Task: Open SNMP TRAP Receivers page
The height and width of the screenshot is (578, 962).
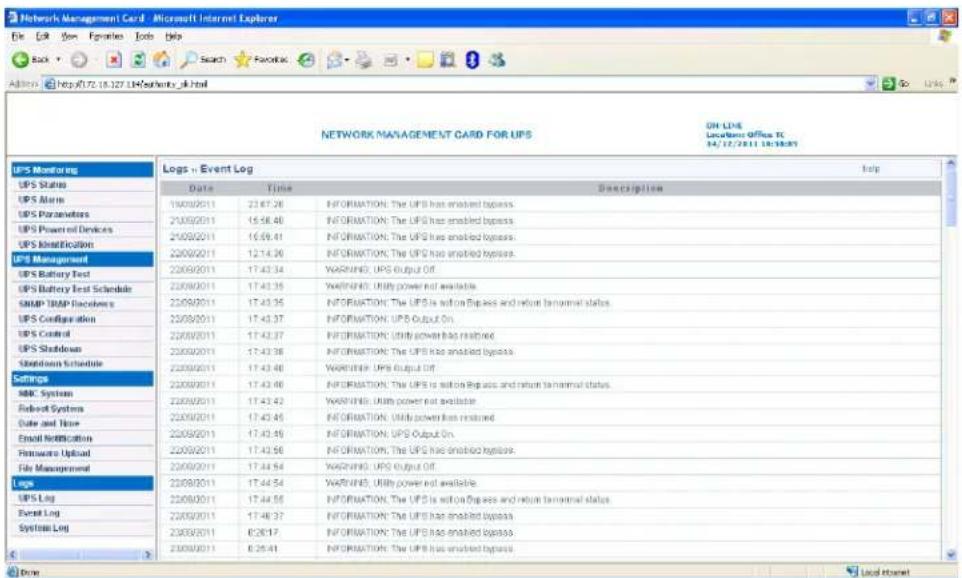Action: coord(66,304)
